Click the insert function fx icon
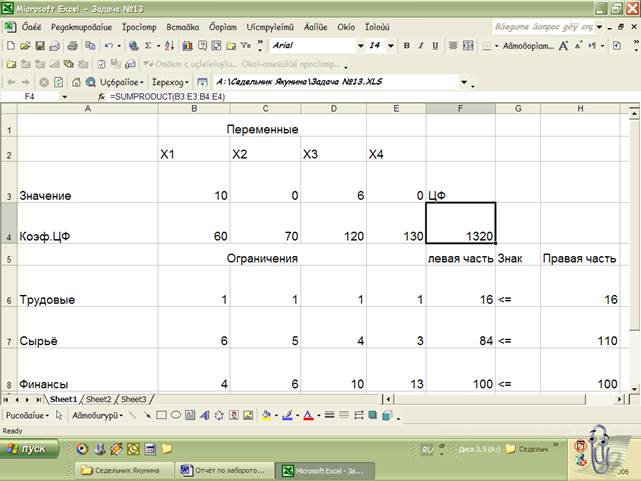This screenshot has width=641, height=481. tap(101, 96)
